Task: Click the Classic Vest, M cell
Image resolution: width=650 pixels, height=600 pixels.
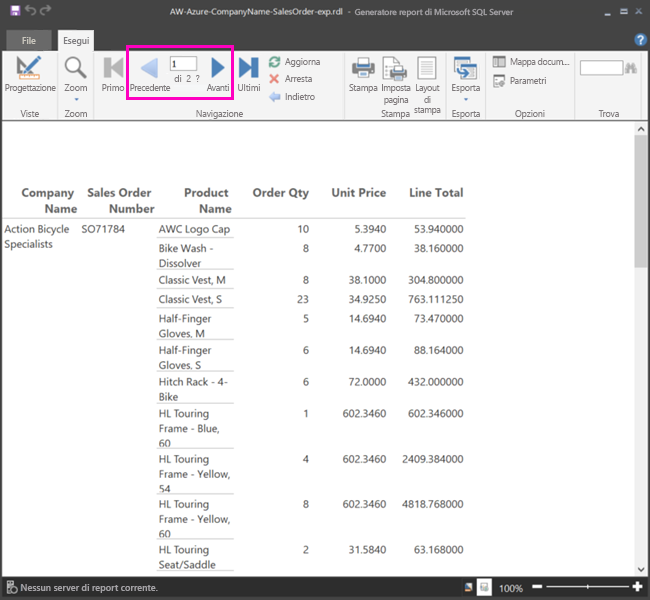Action: pyautogui.click(x=192, y=280)
